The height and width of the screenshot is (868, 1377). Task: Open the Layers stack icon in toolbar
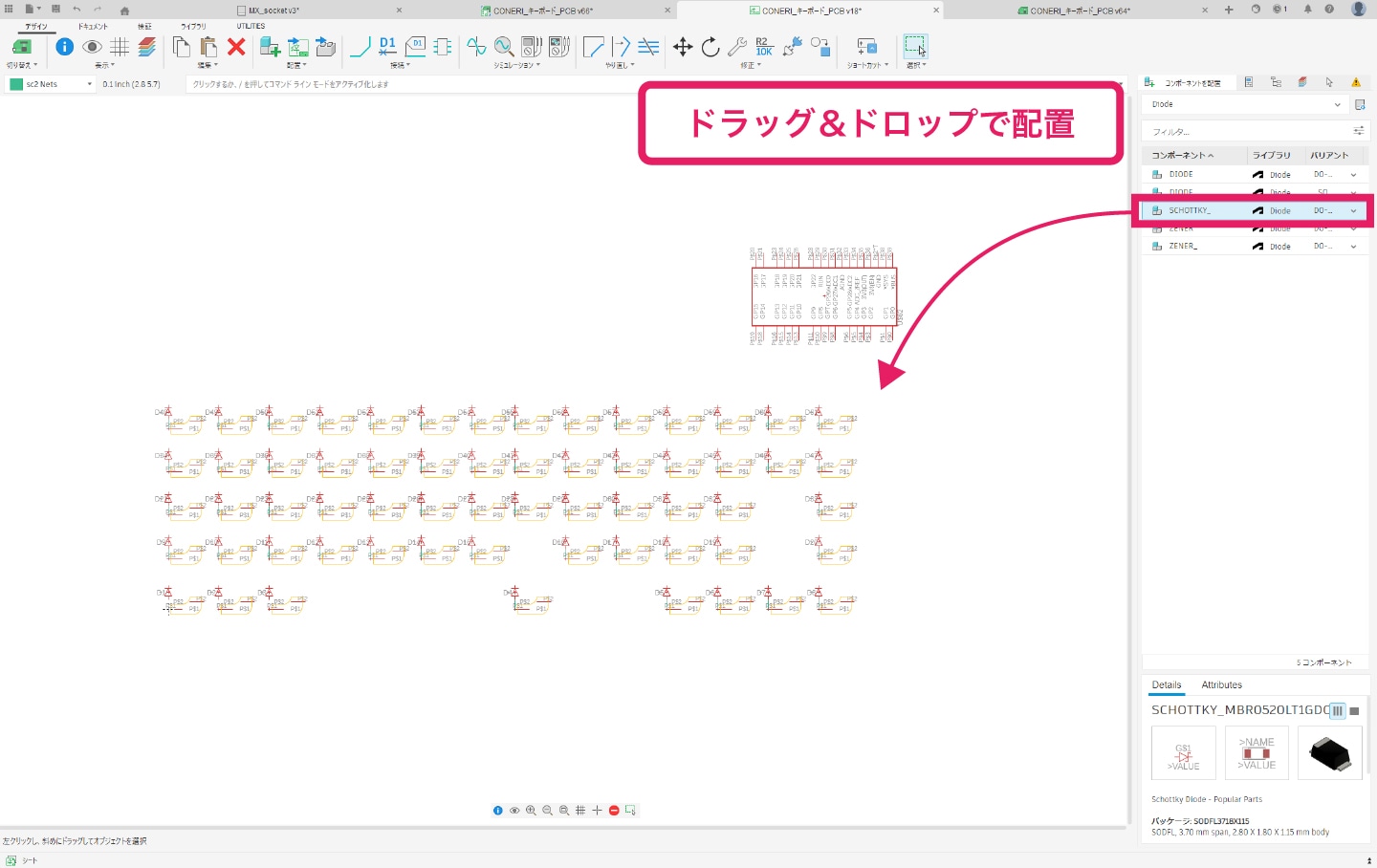coord(146,47)
